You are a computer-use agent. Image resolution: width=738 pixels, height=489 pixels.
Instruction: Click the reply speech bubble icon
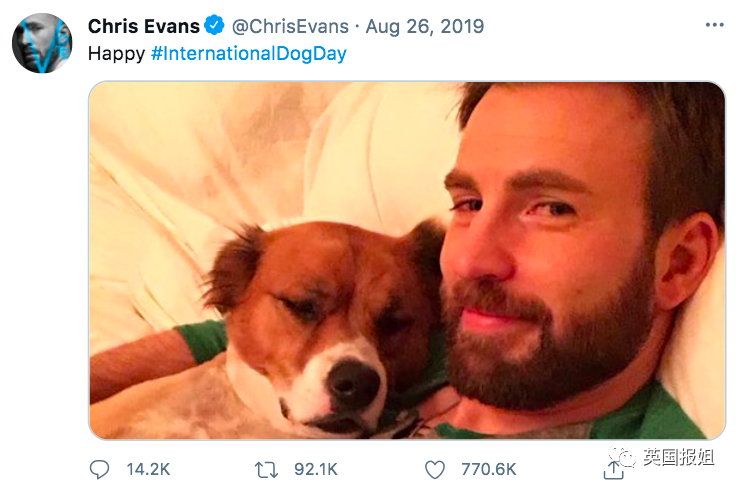pyautogui.click(x=99, y=469)
